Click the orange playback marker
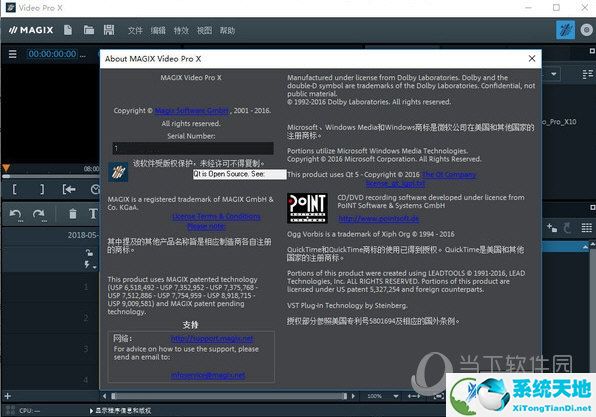The width and height of the screenshot is (596, 417). pyautogui.click(x=6, y=168)
